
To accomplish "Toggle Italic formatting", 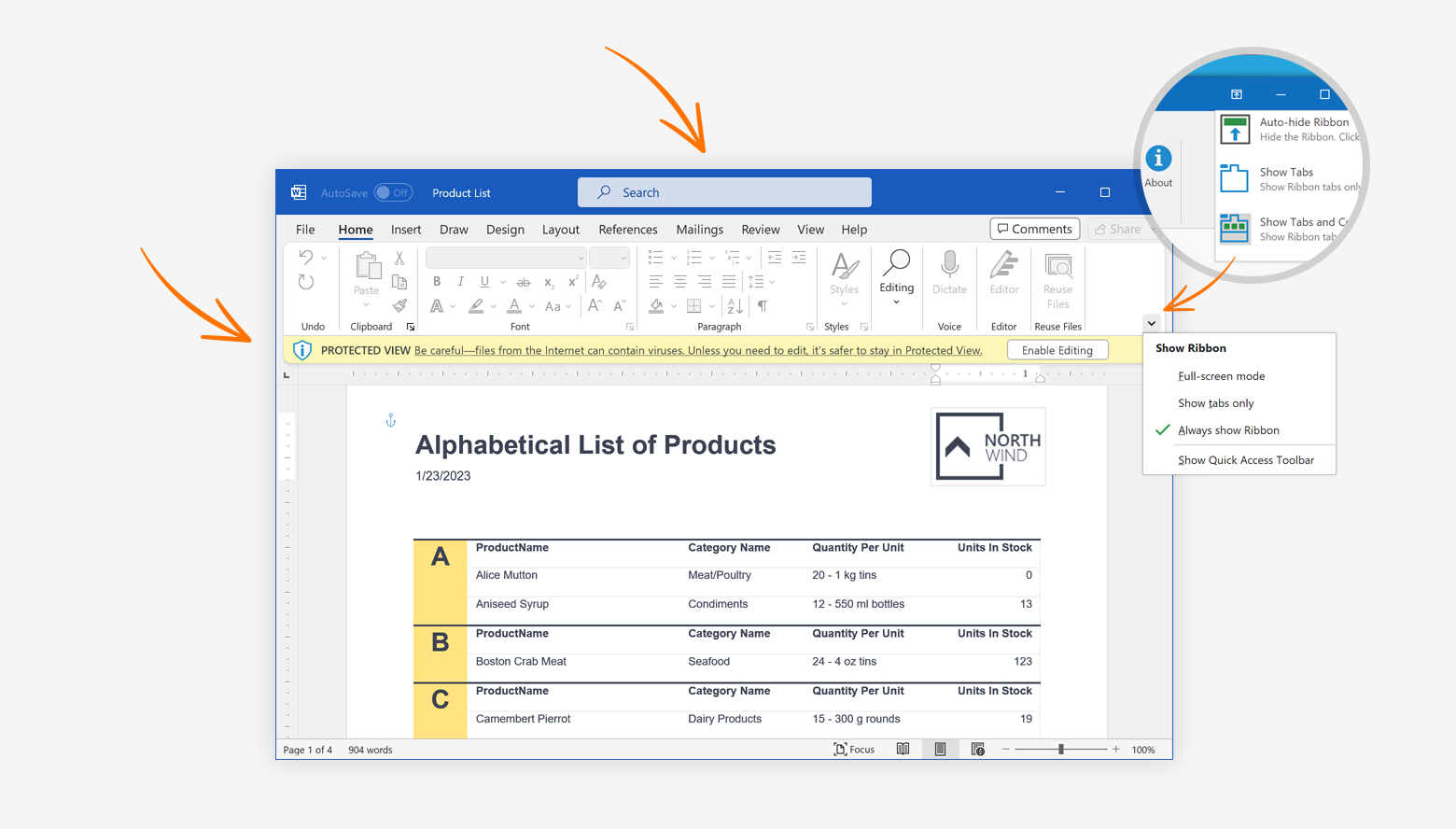I will tap(460, 282).
